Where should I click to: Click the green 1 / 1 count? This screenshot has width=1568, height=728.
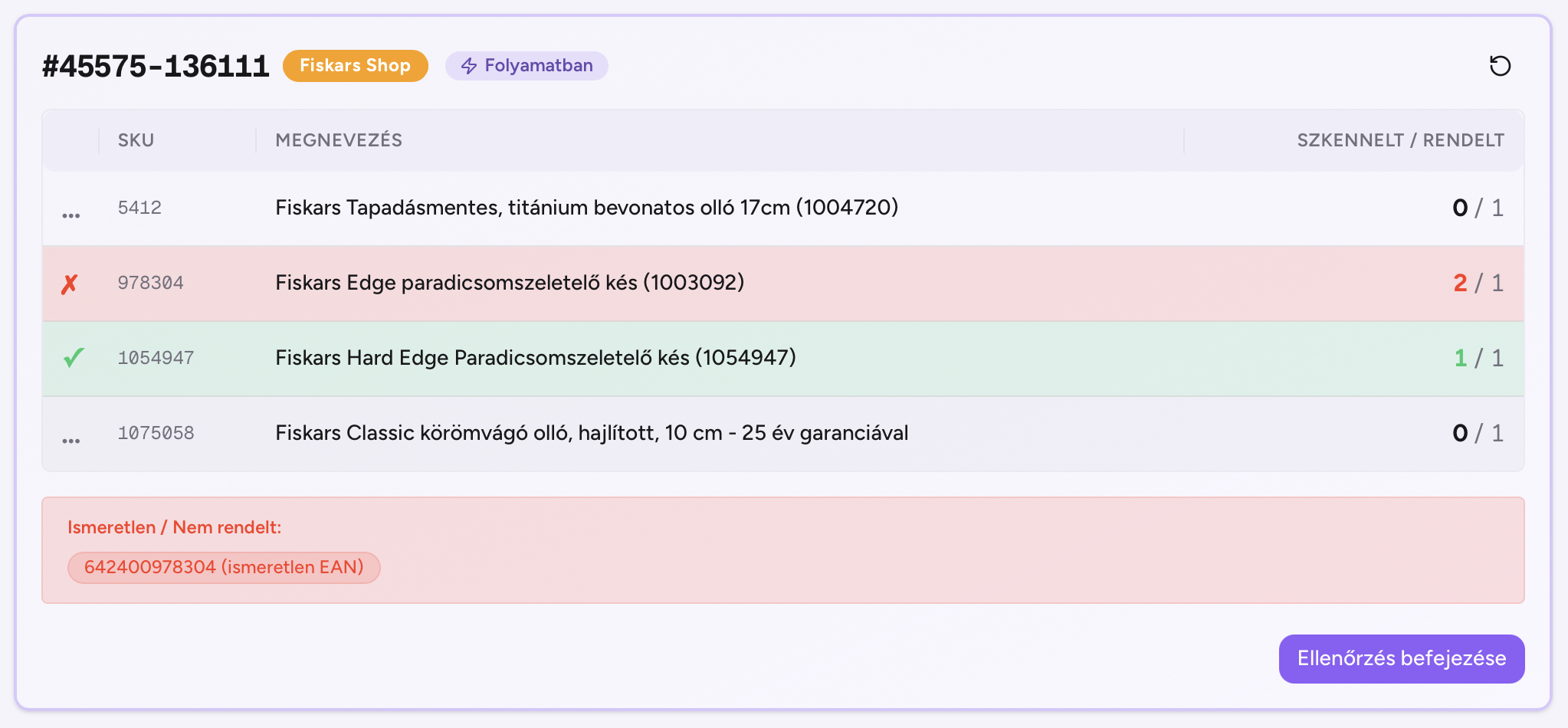[1478, 358]
